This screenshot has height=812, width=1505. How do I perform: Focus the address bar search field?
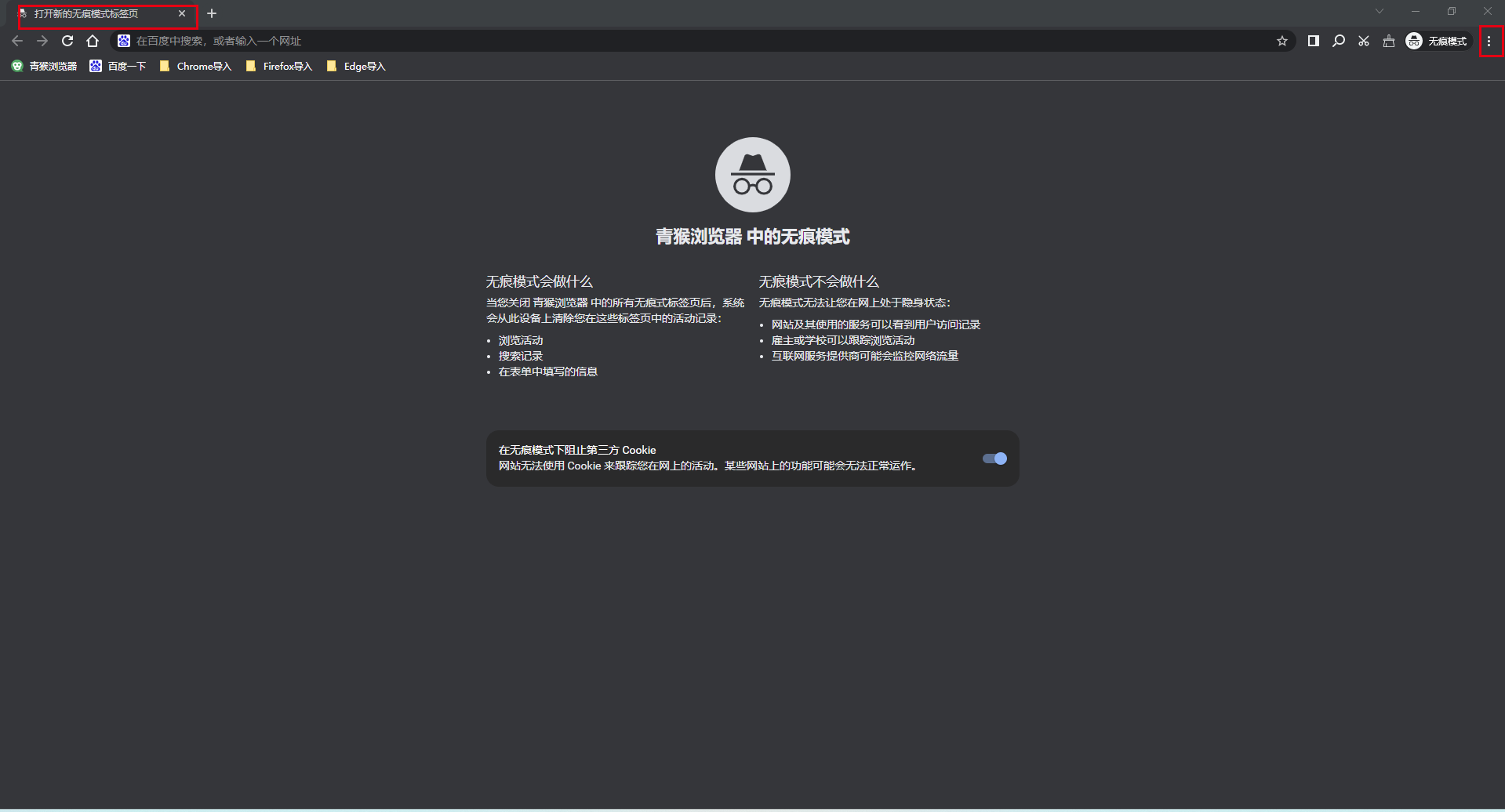tap(703, 41)
